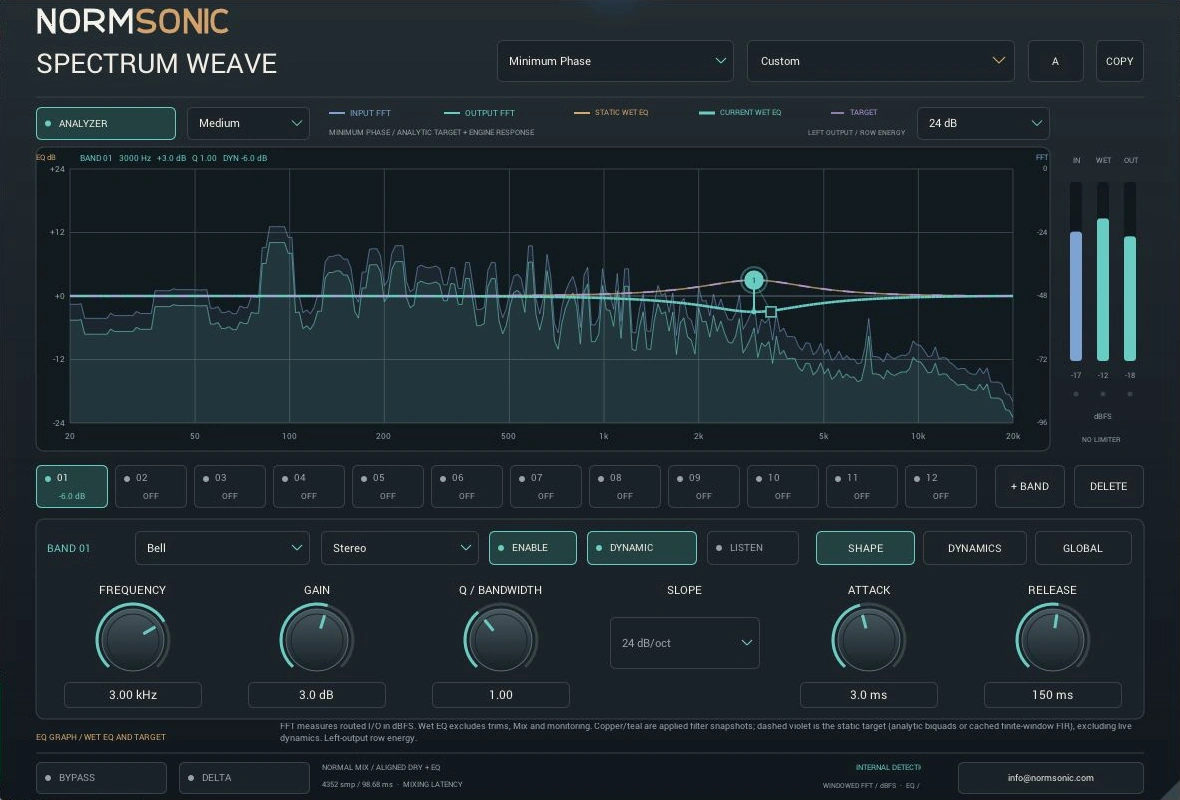The height and width of the screenshot is (800, 1180).
Task: Click the 3.00 kHz frequency value field
Action: click(132, 695)
